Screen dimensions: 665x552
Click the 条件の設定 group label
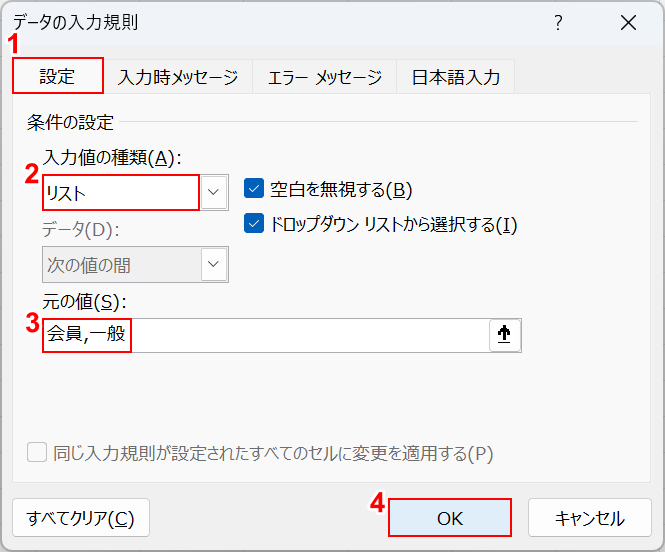pyautogui.click(x=71, y=123)
